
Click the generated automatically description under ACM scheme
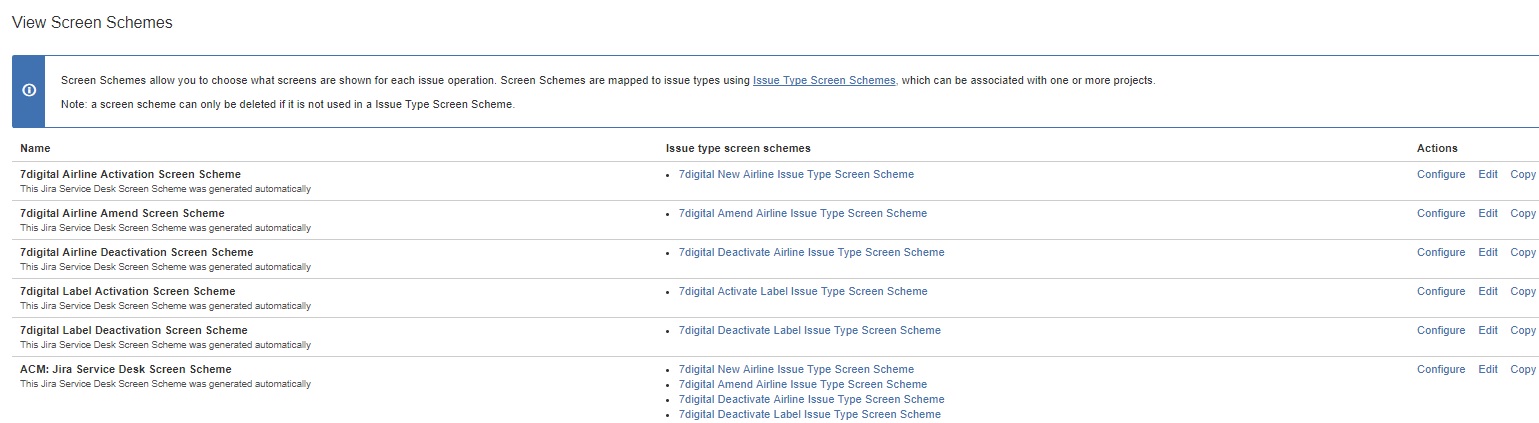165,384
